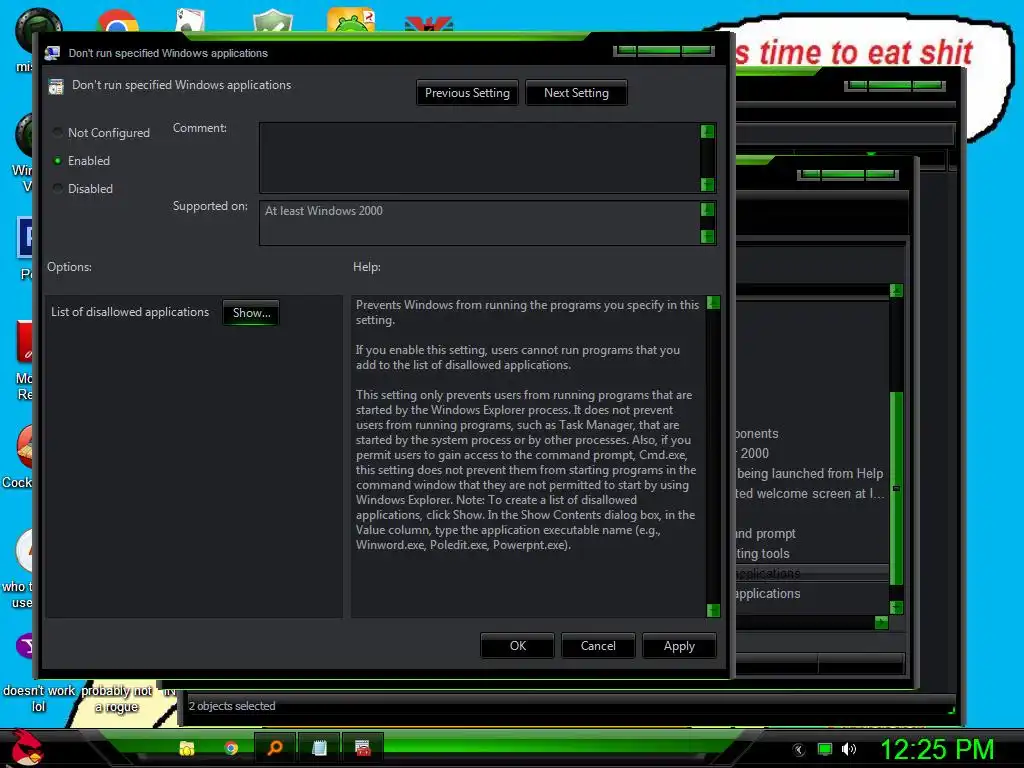Click the dialog title bar computer icon

[x=52, y=53]
